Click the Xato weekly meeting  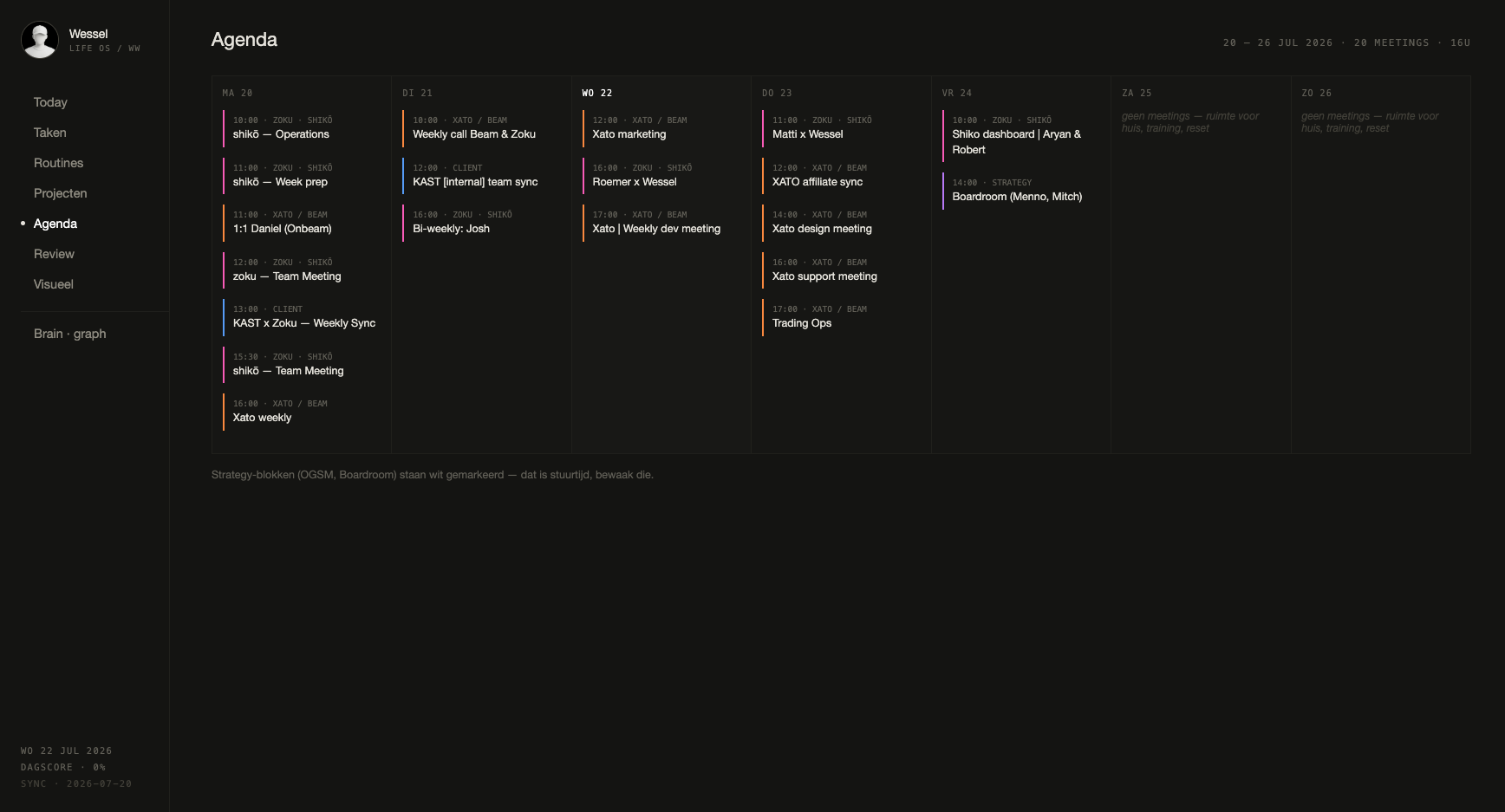(301, 411)
